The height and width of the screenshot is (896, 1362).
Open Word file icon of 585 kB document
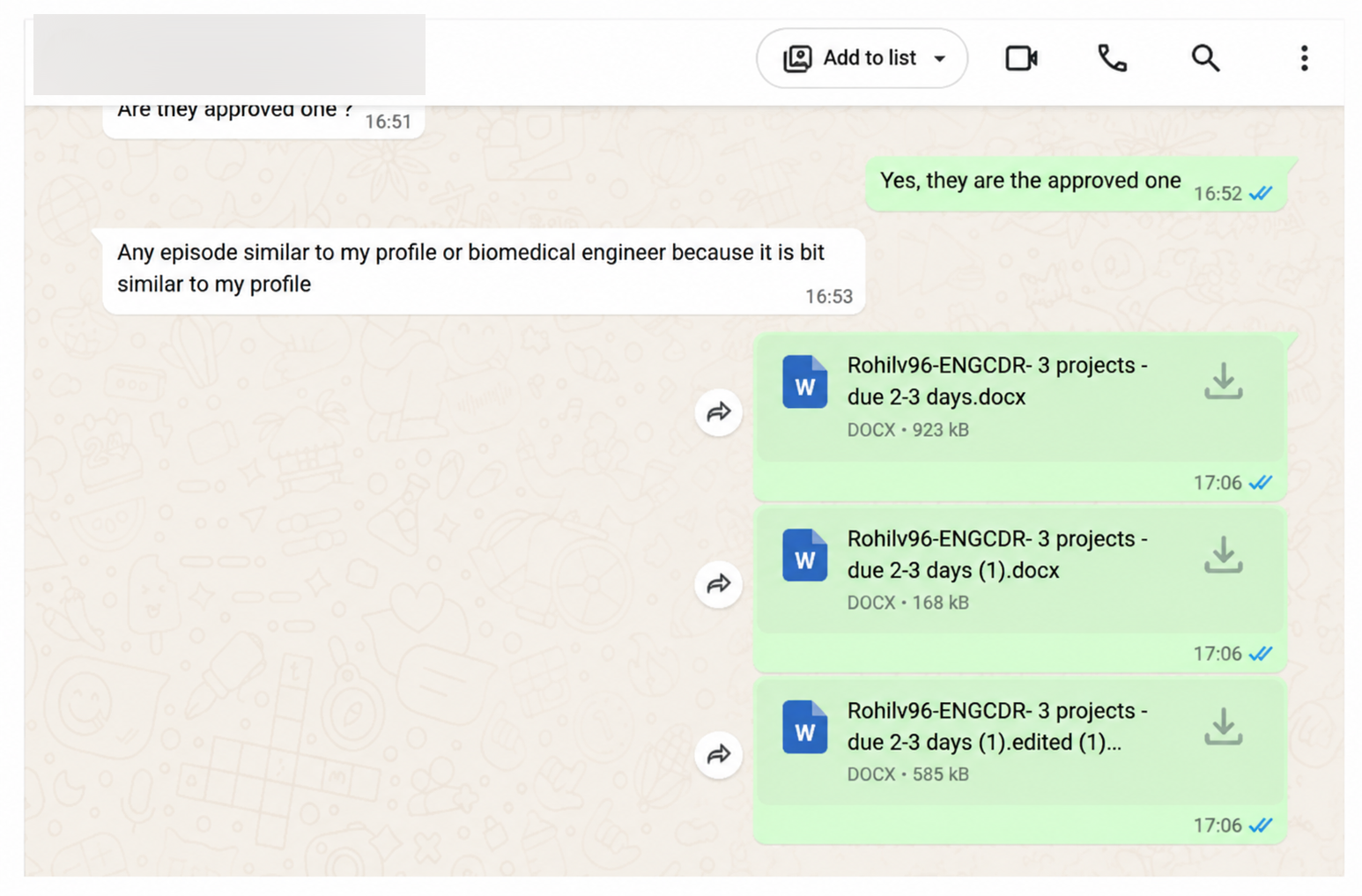click(804, 727)
